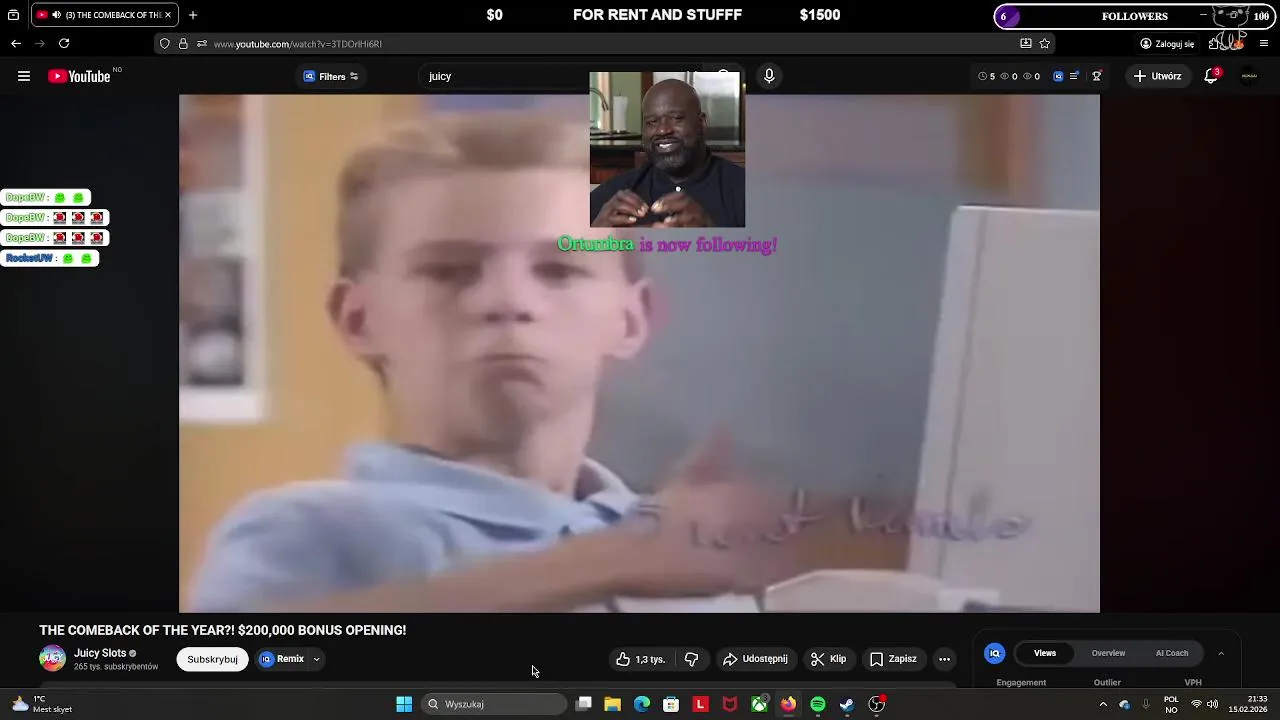Screen dimensions: 1280x720
Task: Open the POL NO language switcher
Action: pos(1171,704)
